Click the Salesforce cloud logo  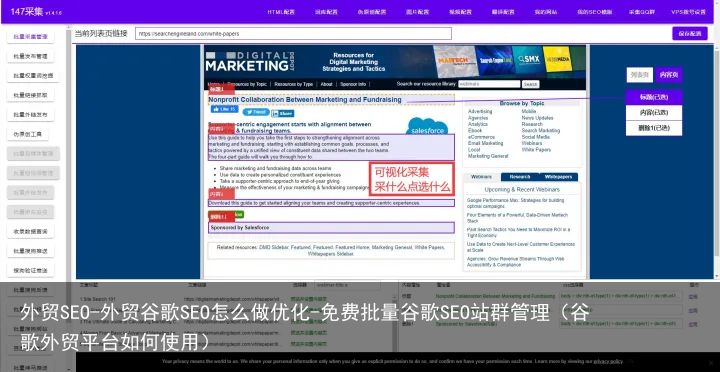[427, 127]
